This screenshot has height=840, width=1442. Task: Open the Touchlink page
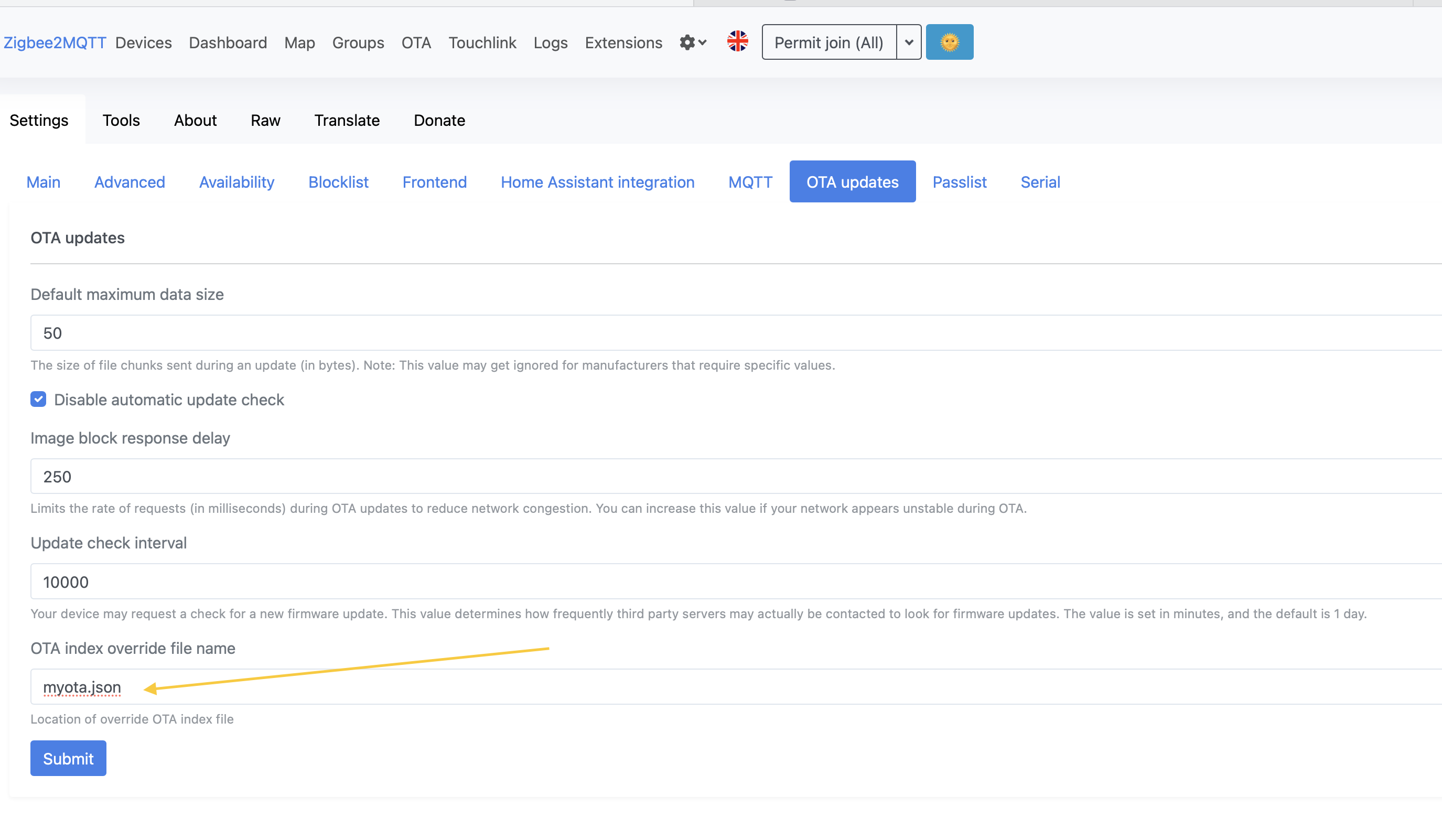coord(482,42)
